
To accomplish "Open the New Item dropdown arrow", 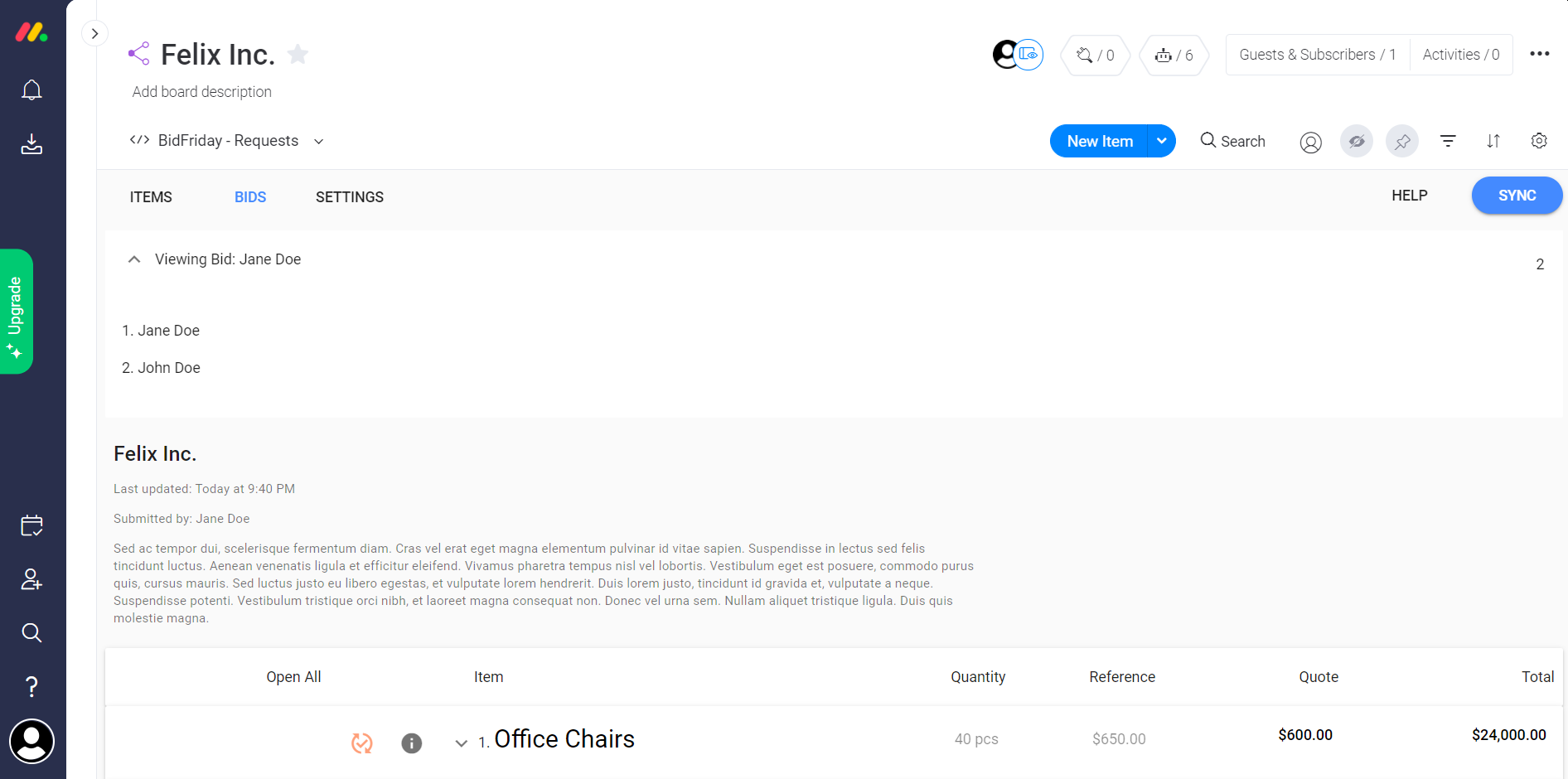I will coord(1162,141).
